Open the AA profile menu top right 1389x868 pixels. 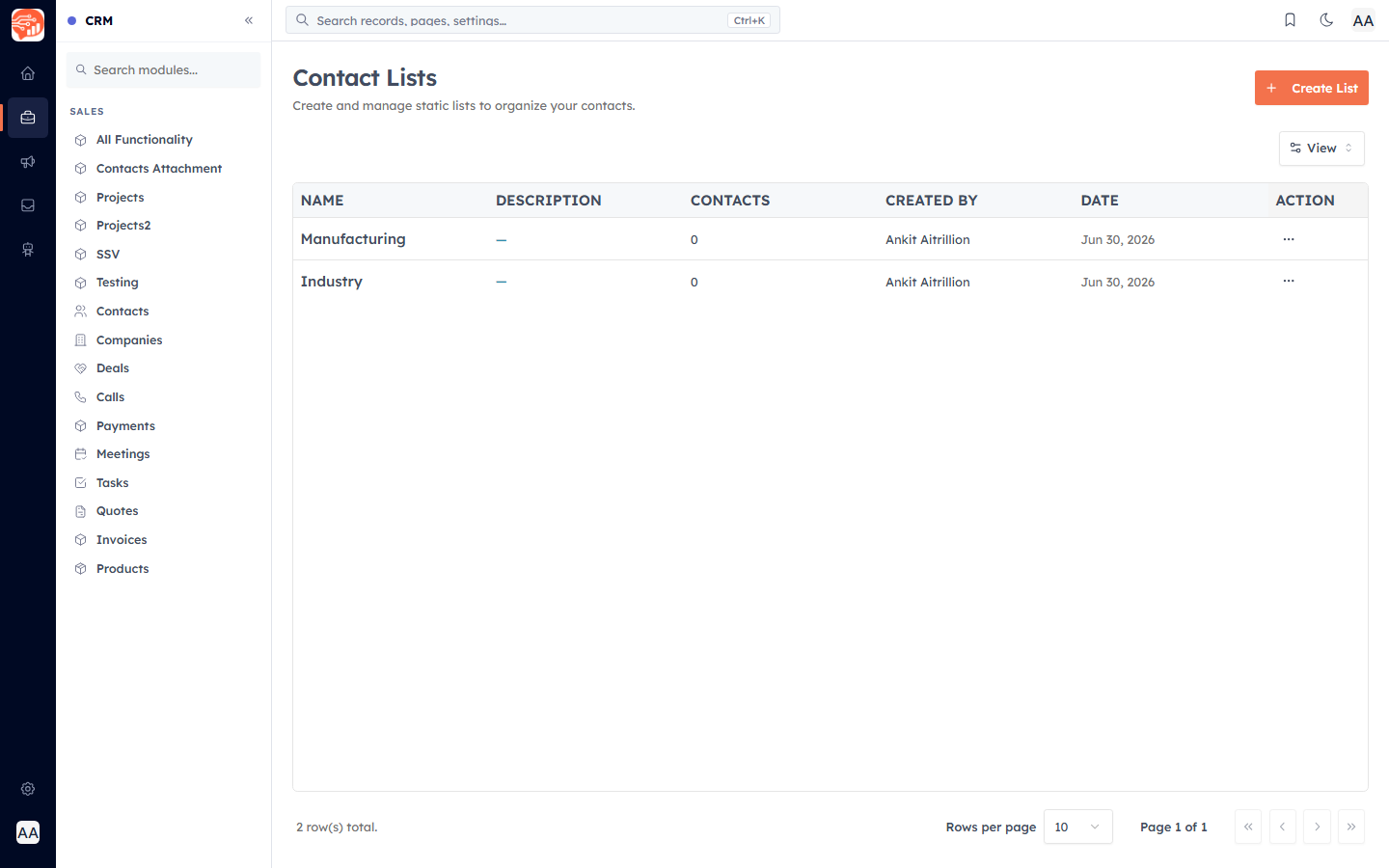(x=1363, y=20)
